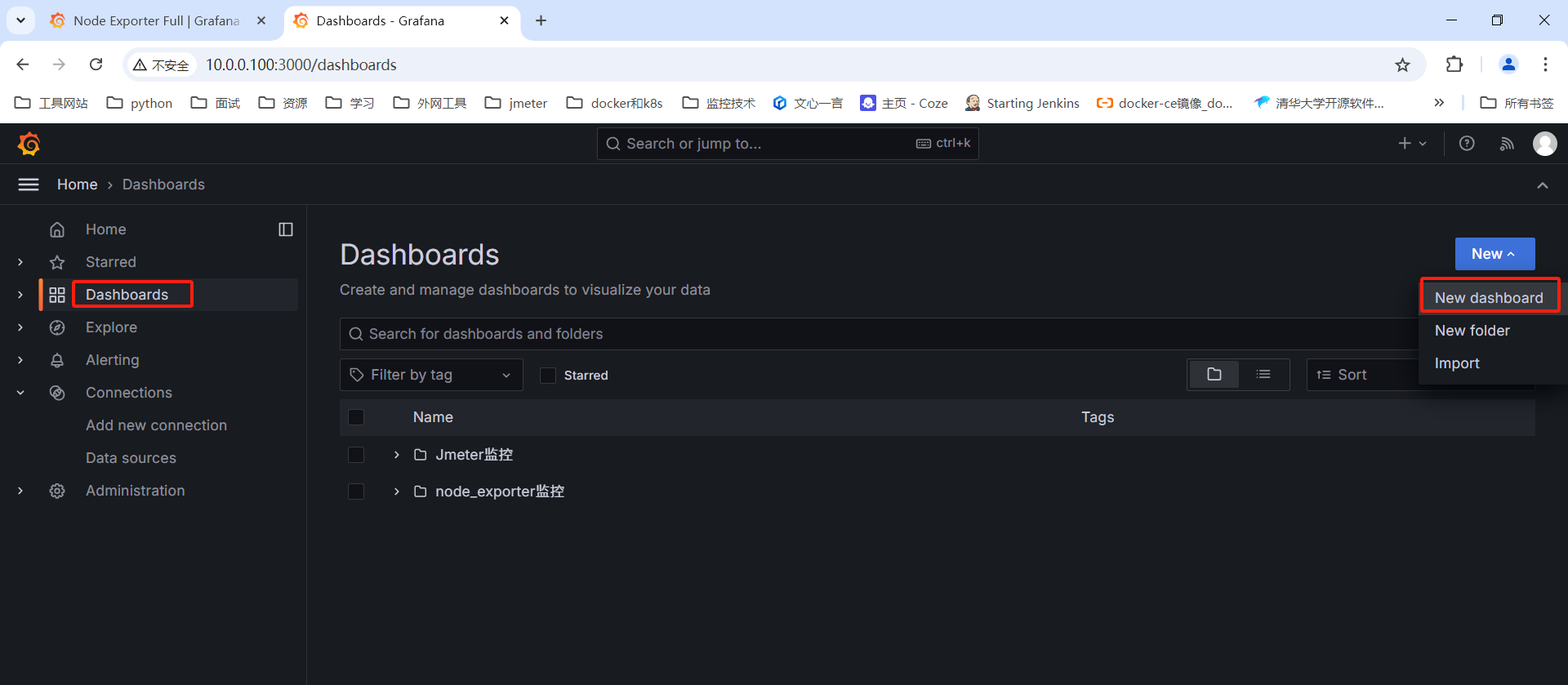The width and height of the screenshot is (1568, 685).
Task: Toggle the Starred filter checkbox
Action: (x=548, y=376)
